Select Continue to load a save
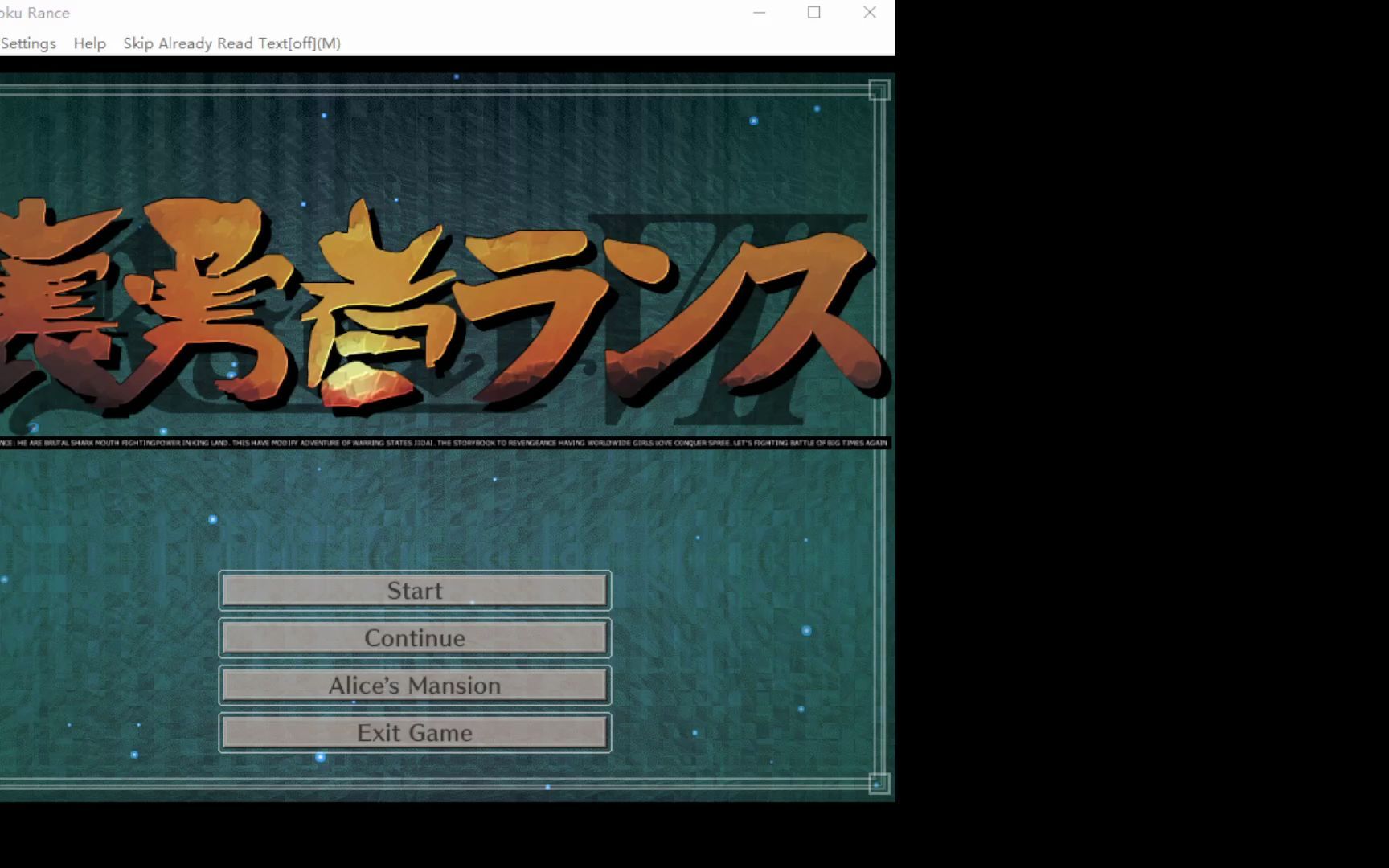Image resolution: width=1389 pixels, height=868 pixels. pyautogui.click(x=415, y=638)
